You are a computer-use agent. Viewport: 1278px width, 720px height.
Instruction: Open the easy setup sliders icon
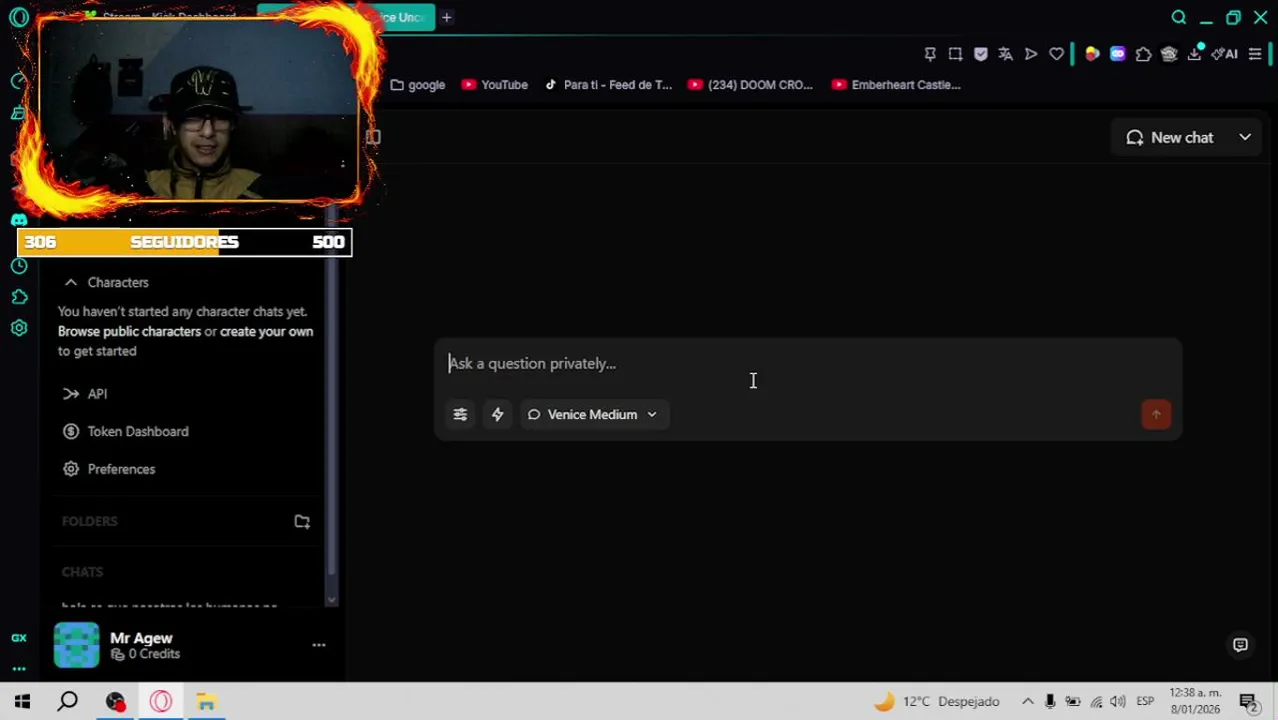[x=1255, y=54]
